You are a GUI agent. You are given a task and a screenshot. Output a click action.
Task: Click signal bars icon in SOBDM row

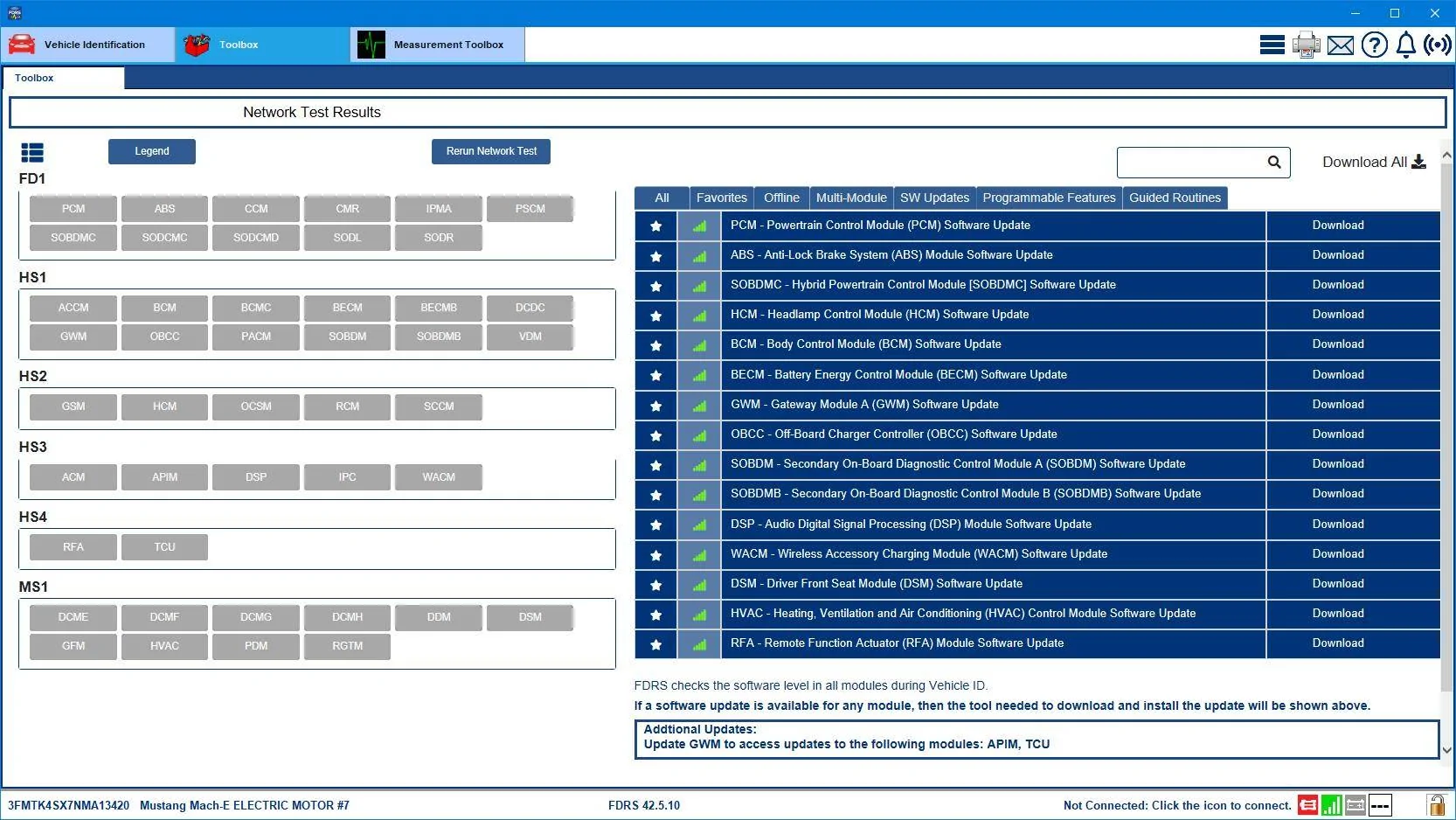coord(699,465)
